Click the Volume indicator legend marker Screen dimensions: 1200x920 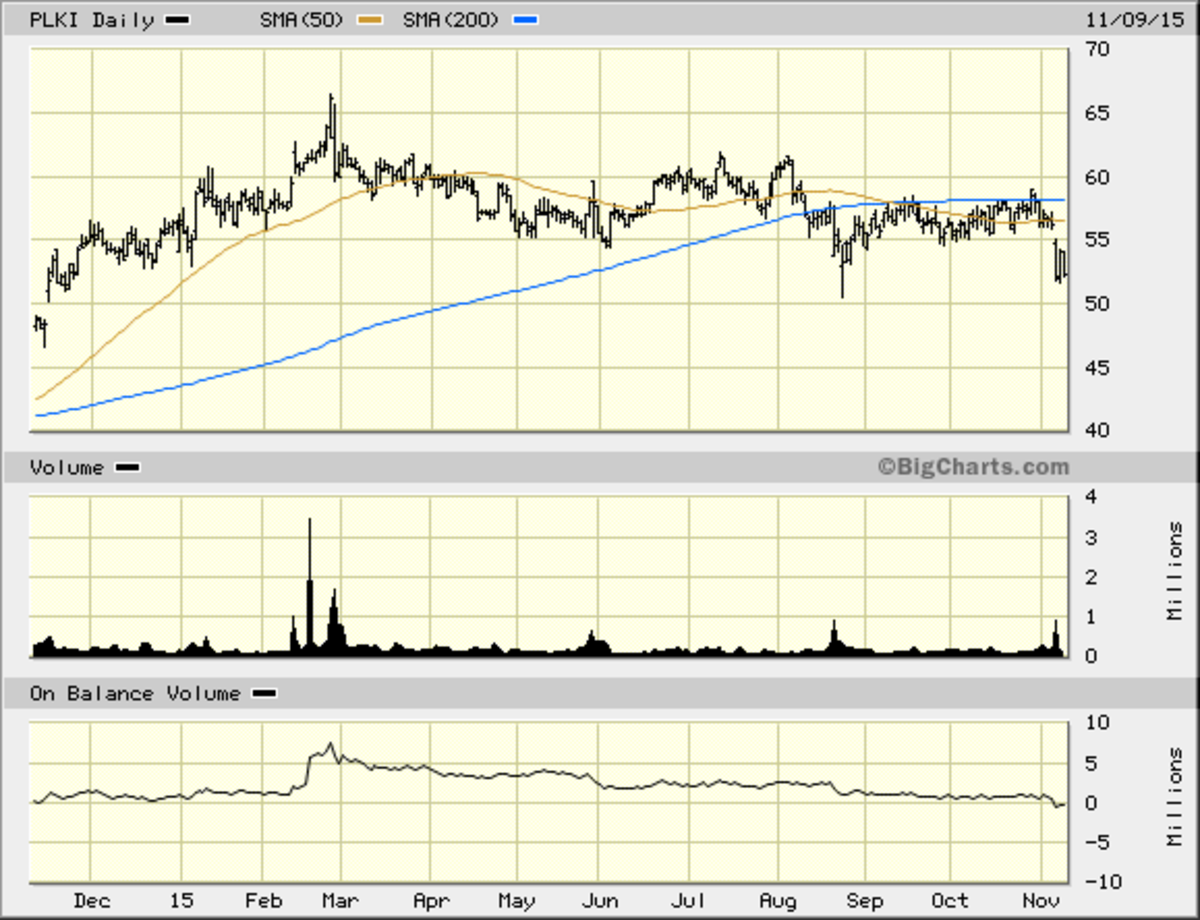click(x=125, y=467)
